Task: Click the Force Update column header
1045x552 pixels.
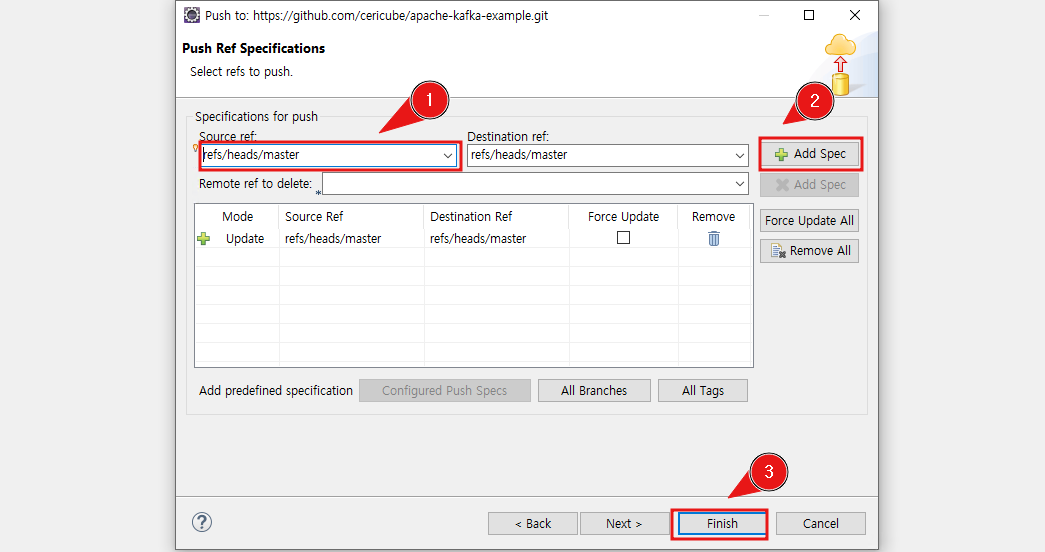Action: coord(623,217)
